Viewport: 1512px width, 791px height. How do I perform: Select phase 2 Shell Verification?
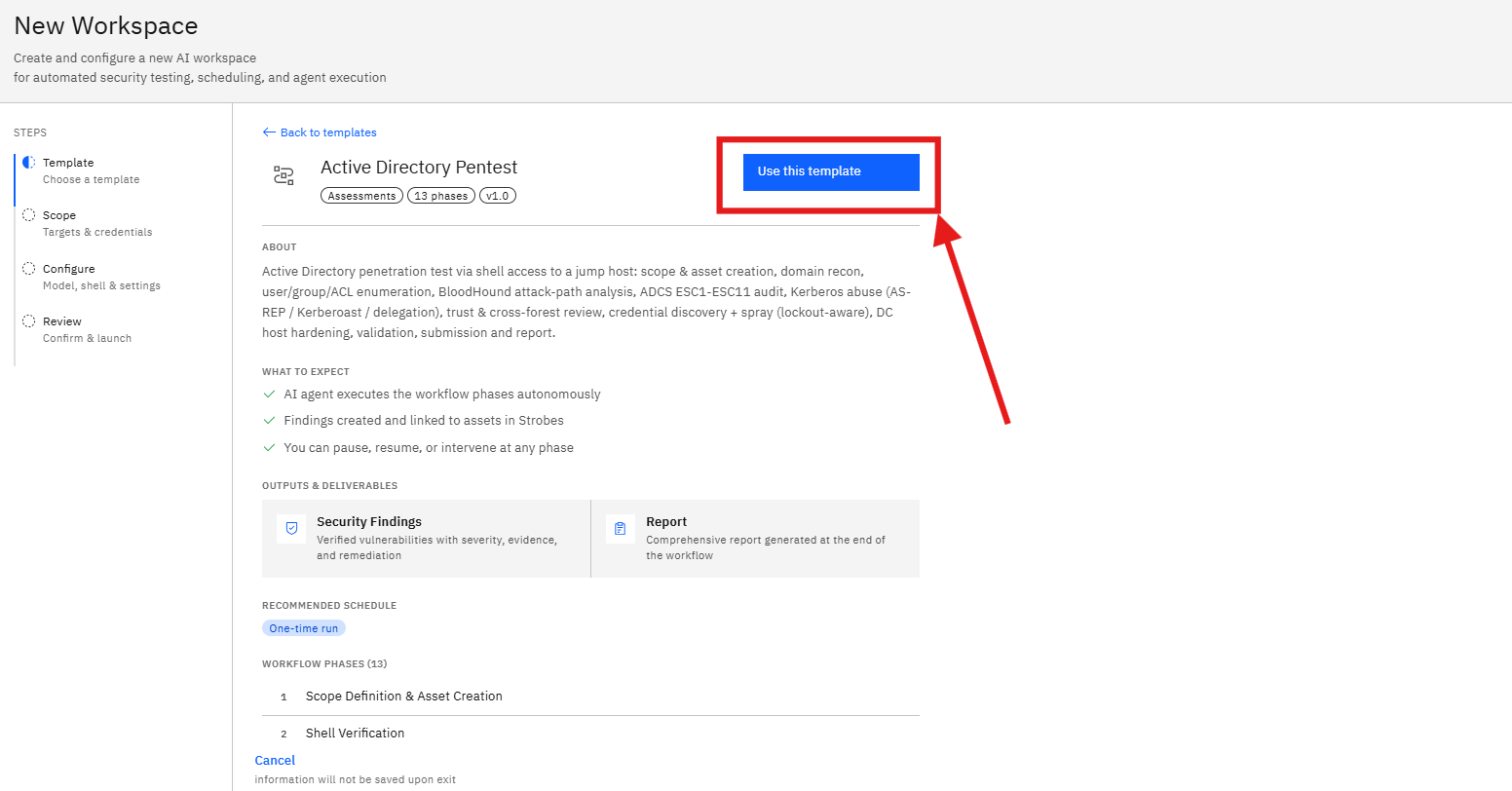tap(590, 734)
